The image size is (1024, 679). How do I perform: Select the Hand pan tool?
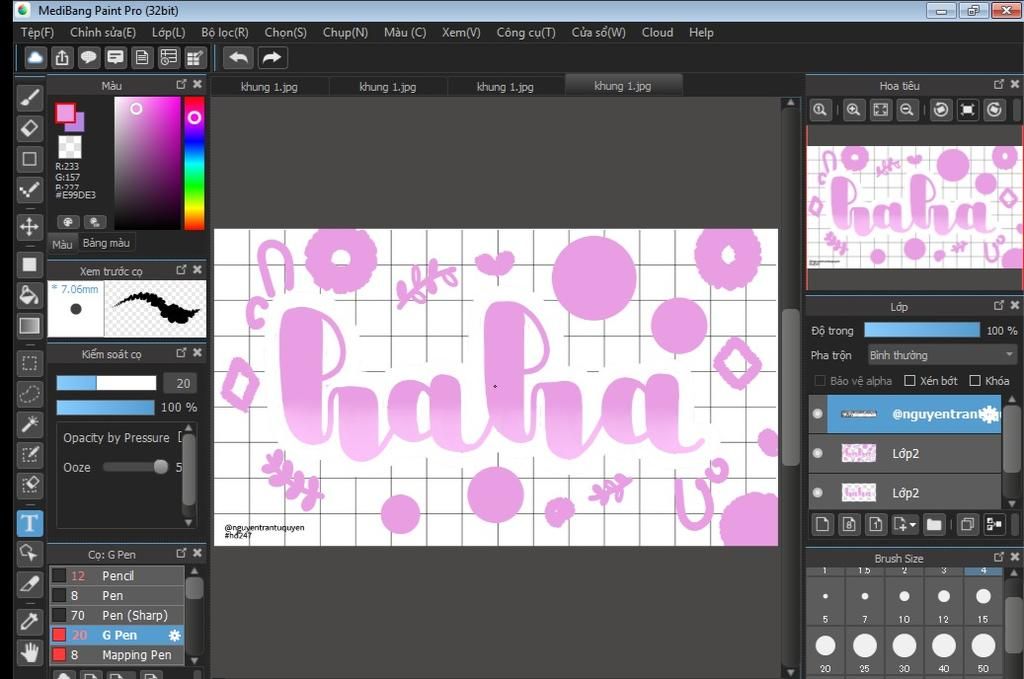pos(29,653)
